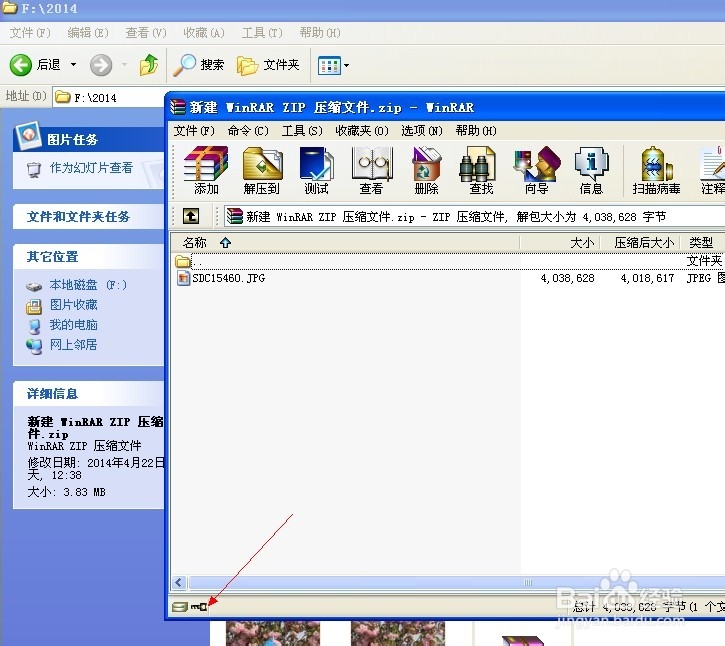The width and height of the screenshot is (725, 646).
Task: Open Explorer Tools (工具) menu
Action: coord(262,33)
